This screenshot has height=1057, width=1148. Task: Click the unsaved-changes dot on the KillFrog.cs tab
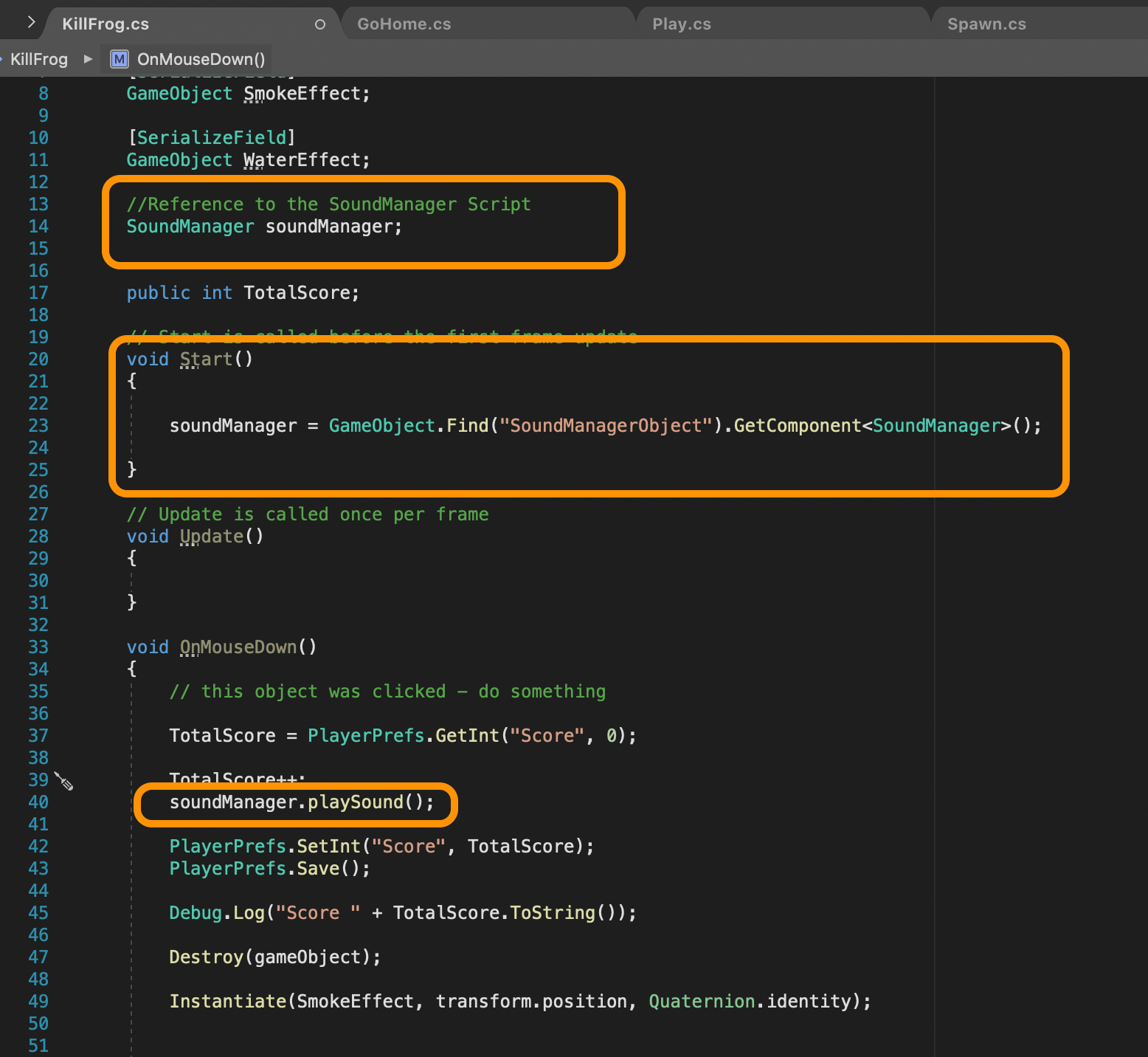tap(319, 24)
